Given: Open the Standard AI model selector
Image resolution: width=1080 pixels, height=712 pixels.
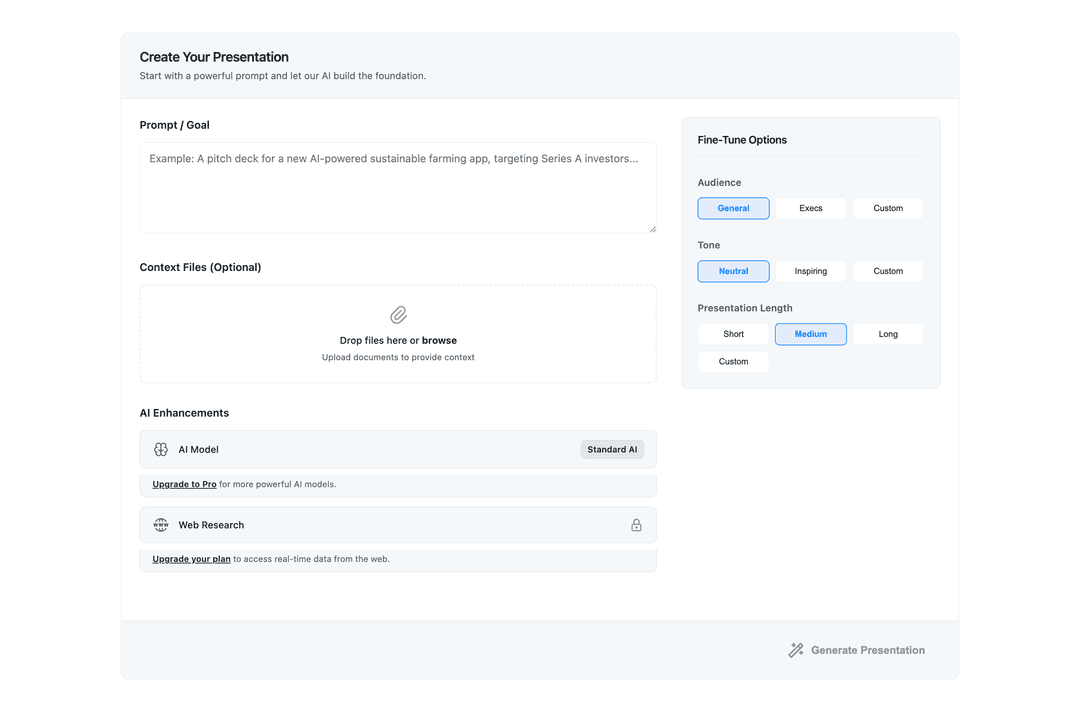Looking at the screenshot, I should [612, 450].
